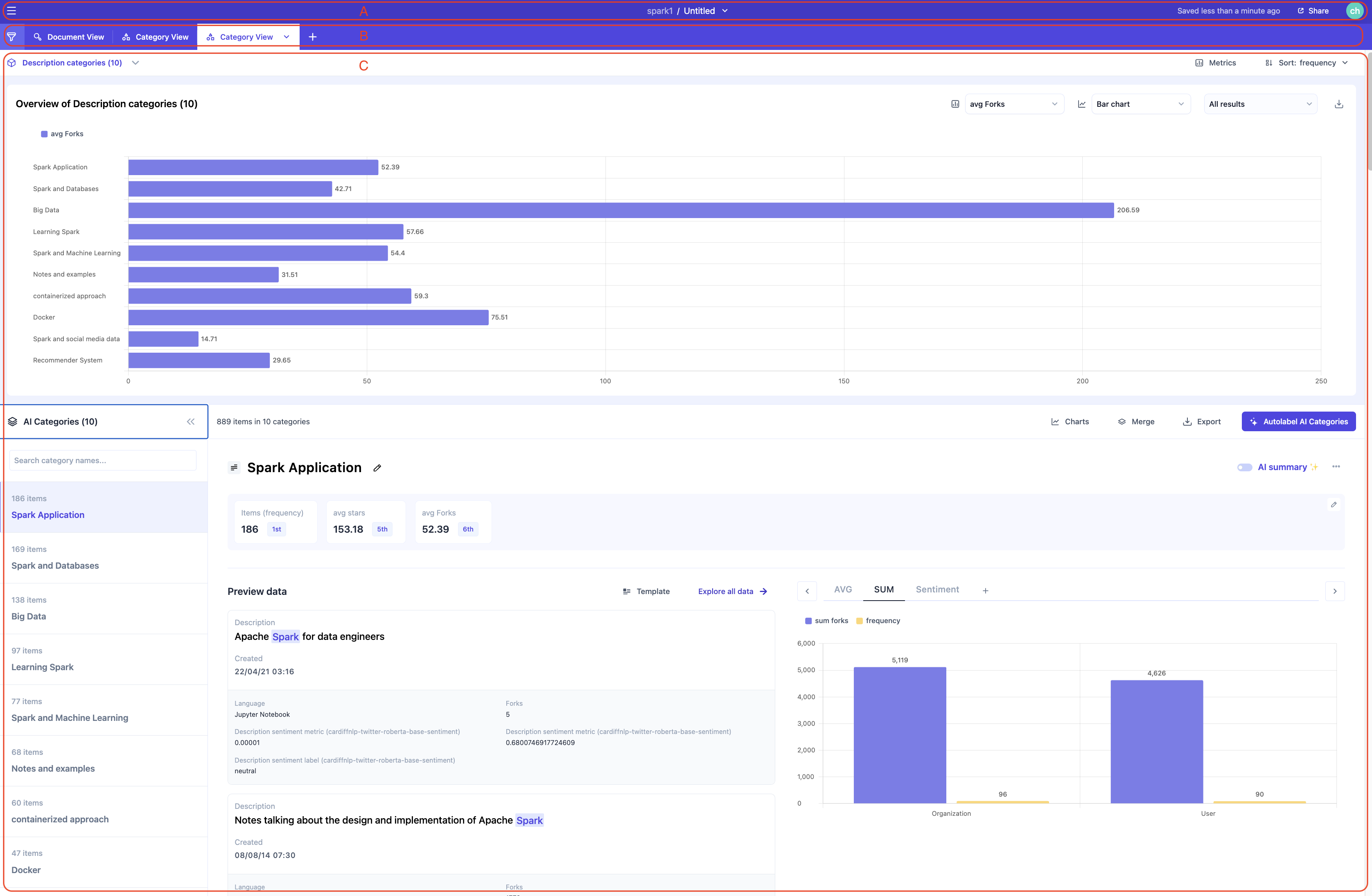Toggle avg Forks legend in overview chart

tap(62, 134)
